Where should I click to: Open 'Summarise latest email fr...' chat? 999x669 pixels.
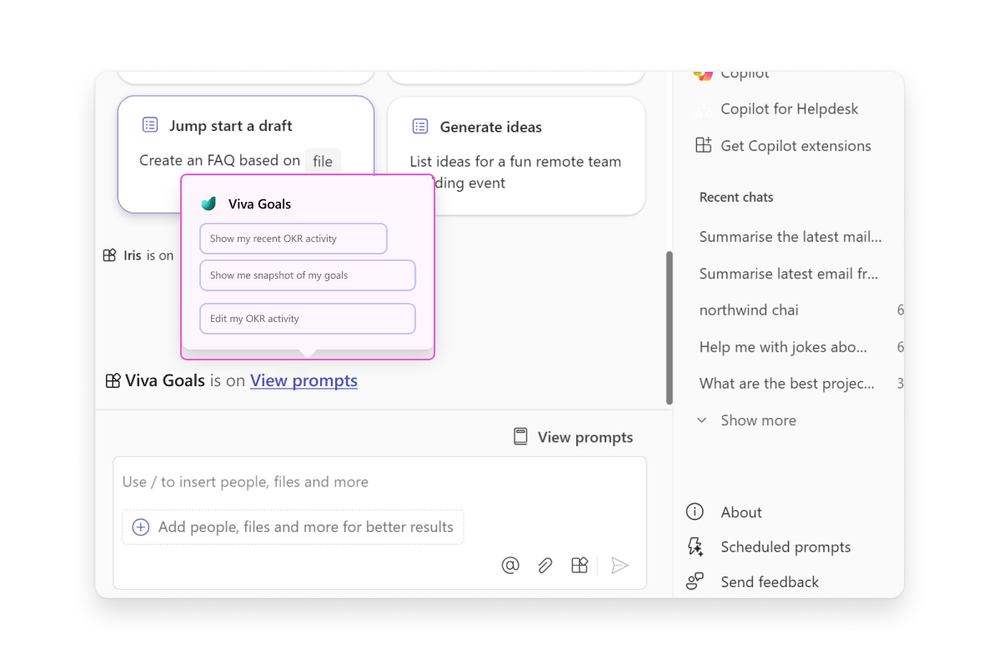[x=788, y=274]
